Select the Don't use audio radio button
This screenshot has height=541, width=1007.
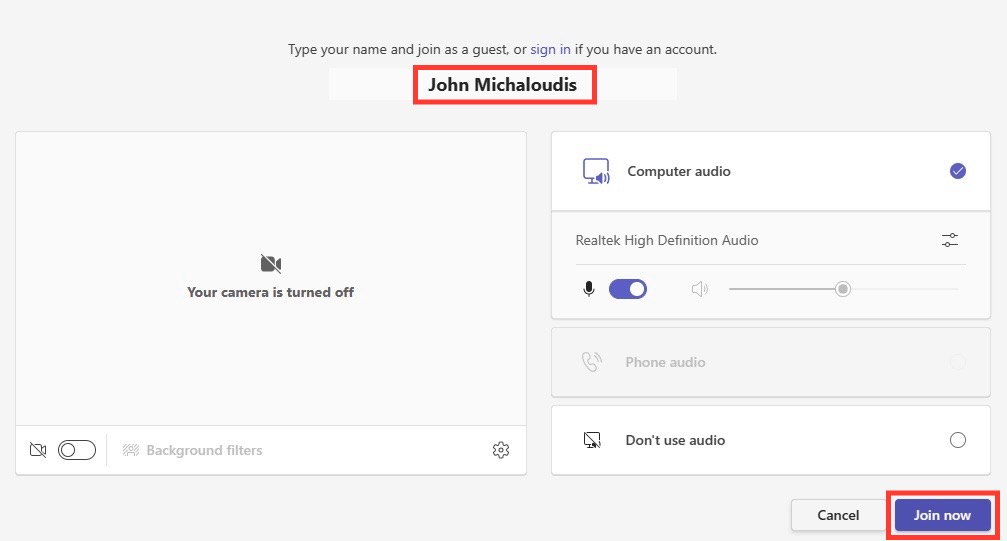click(958, 440)
